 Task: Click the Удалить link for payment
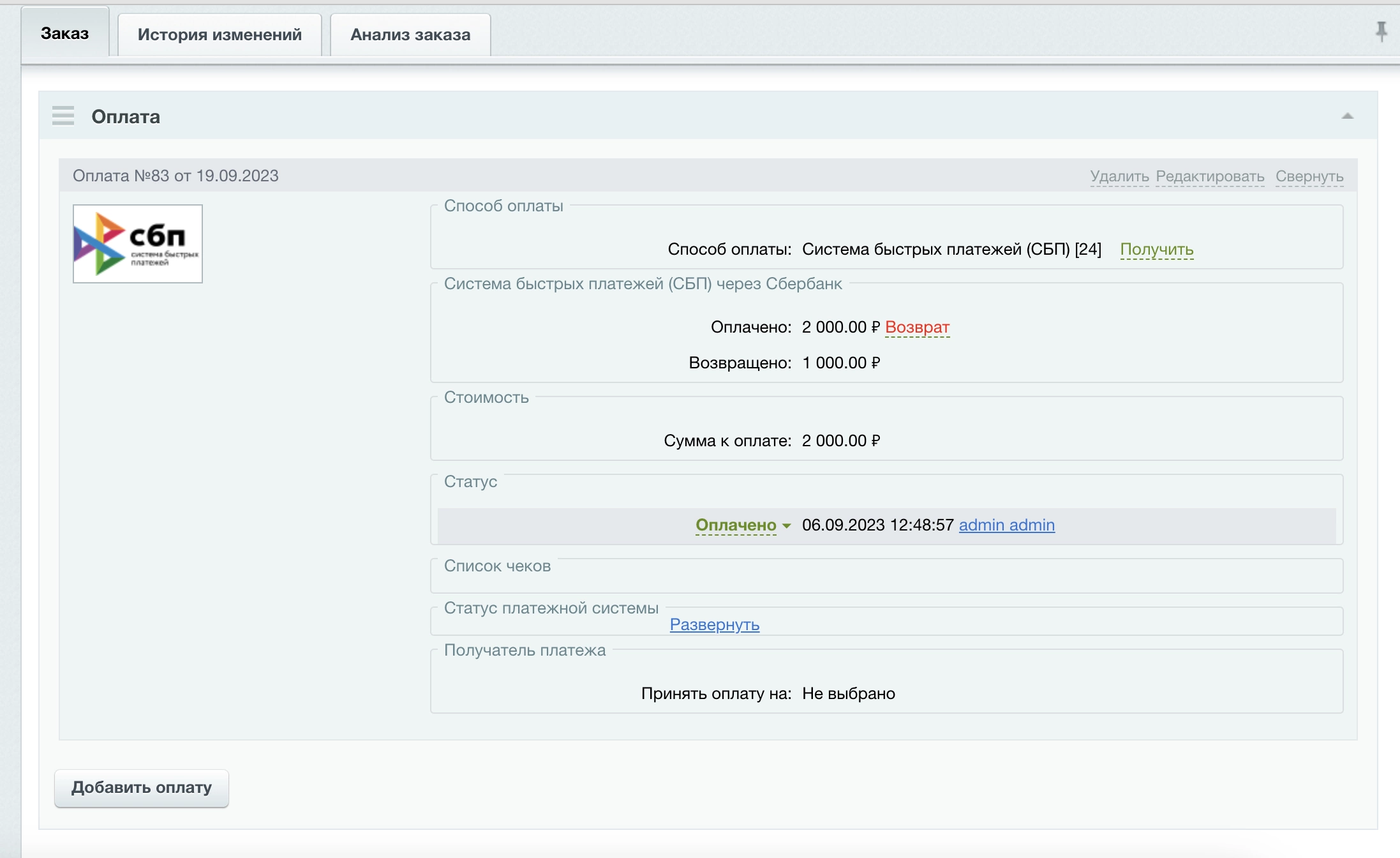tap(1119, 176)
